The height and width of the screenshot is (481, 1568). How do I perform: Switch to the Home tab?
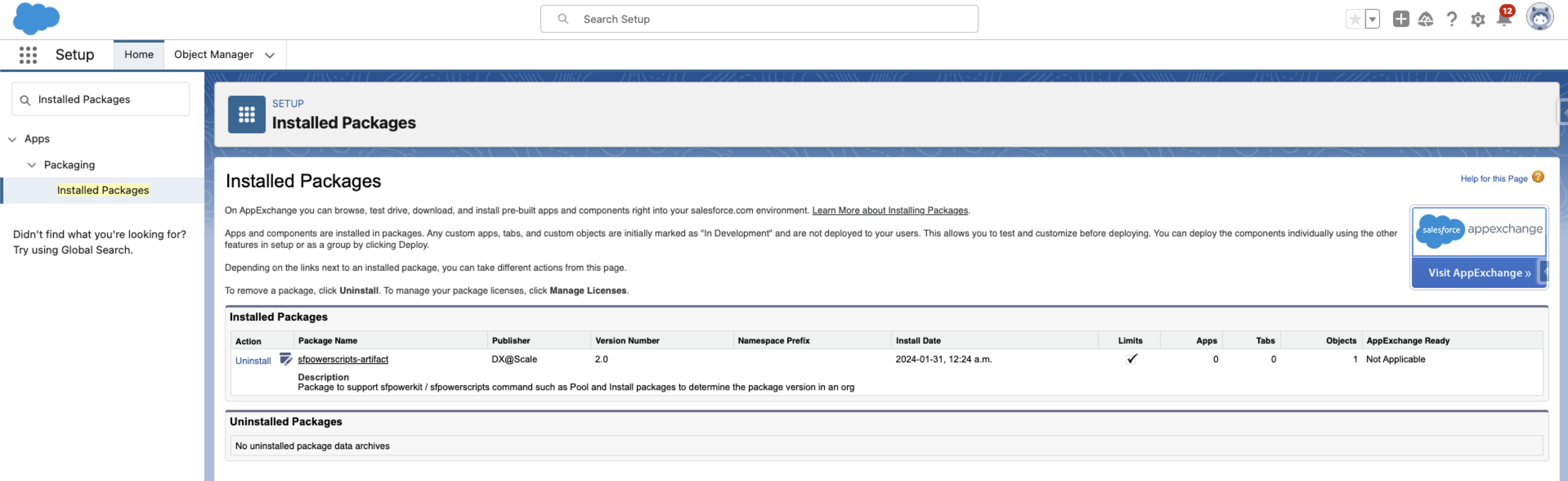139,55
